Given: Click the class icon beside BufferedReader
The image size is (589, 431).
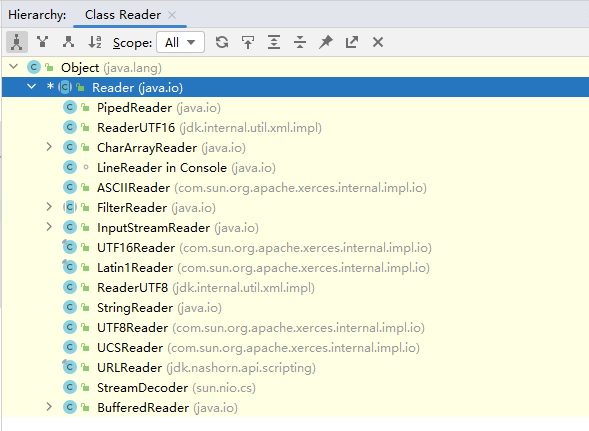Looking at the screenshot, I should [x=70, y=407].
